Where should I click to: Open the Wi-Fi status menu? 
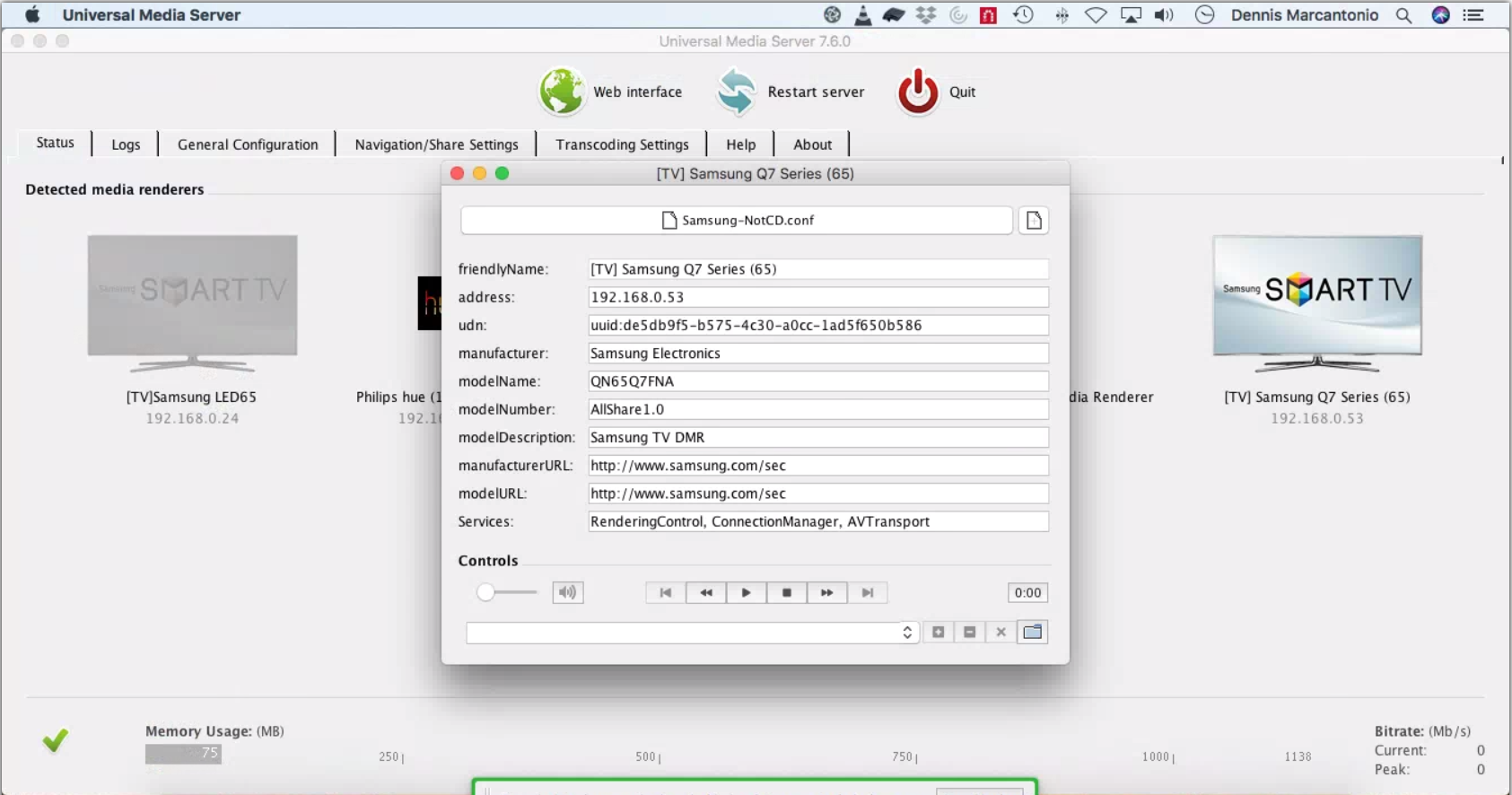[x=1096, y=15]
